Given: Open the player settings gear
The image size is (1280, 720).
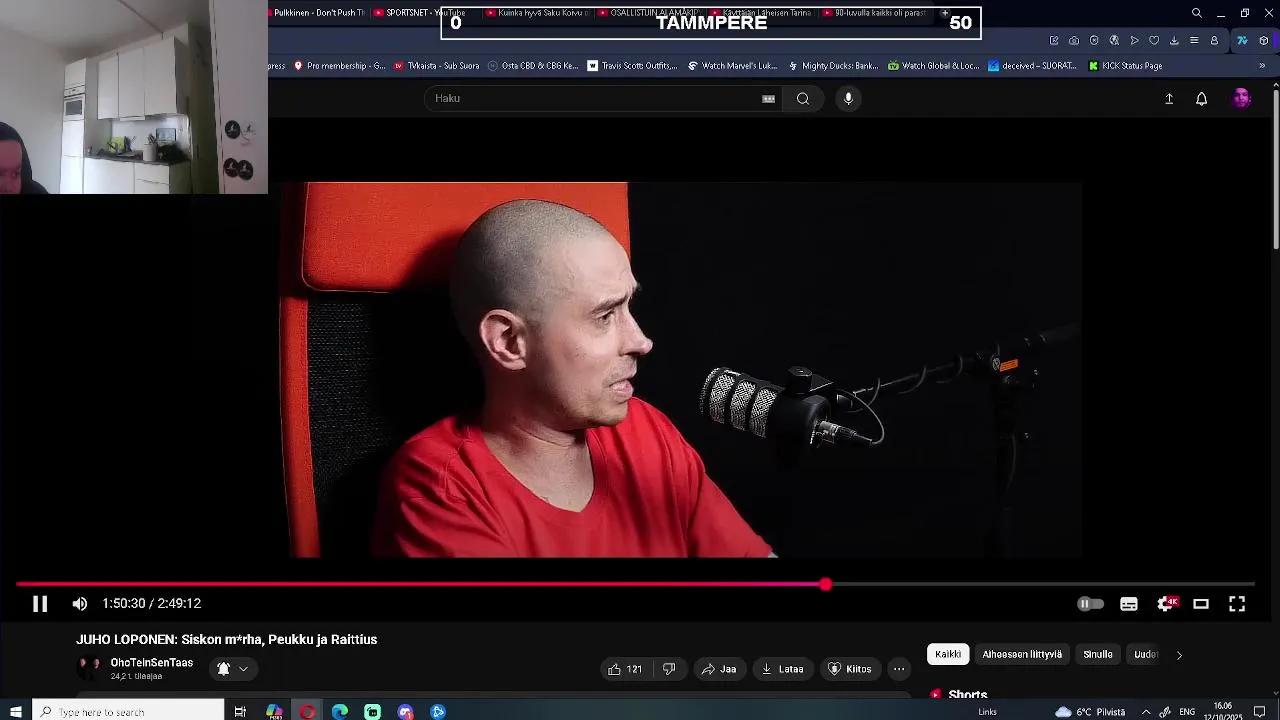Looking at the screenshot, I should 1165,604.
